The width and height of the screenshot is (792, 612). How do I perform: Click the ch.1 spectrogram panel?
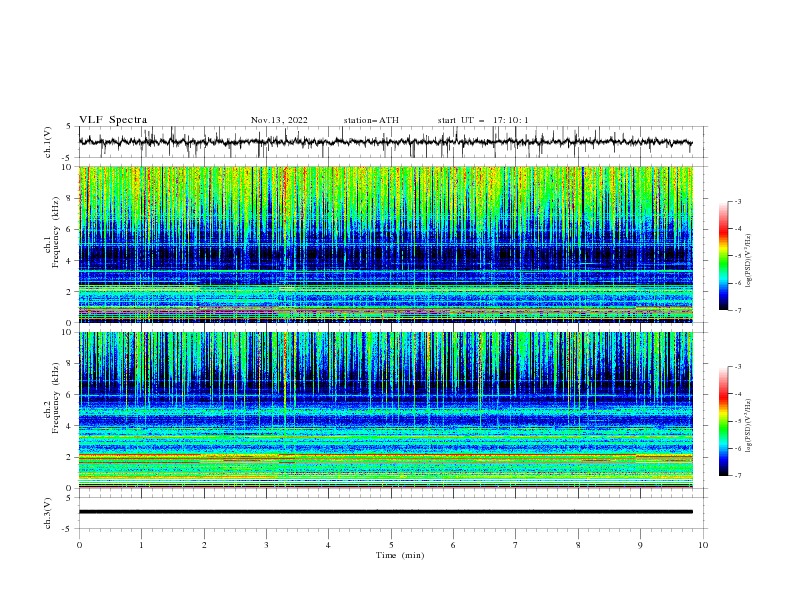[385, 244]
